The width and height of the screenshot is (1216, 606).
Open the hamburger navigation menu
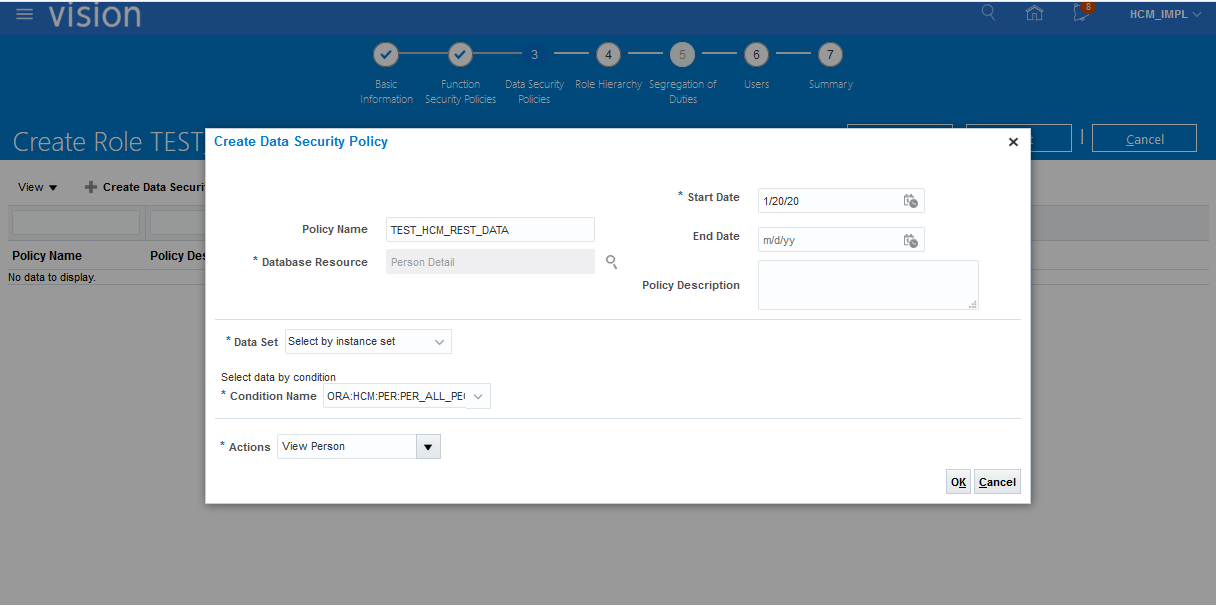click(25, 14)
